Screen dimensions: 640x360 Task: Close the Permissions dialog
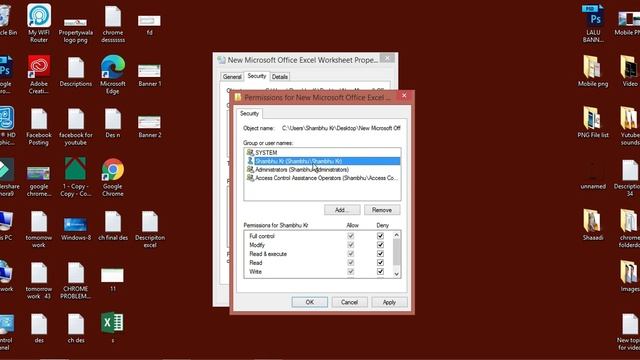pyautogui.click(x=404, y=96)
